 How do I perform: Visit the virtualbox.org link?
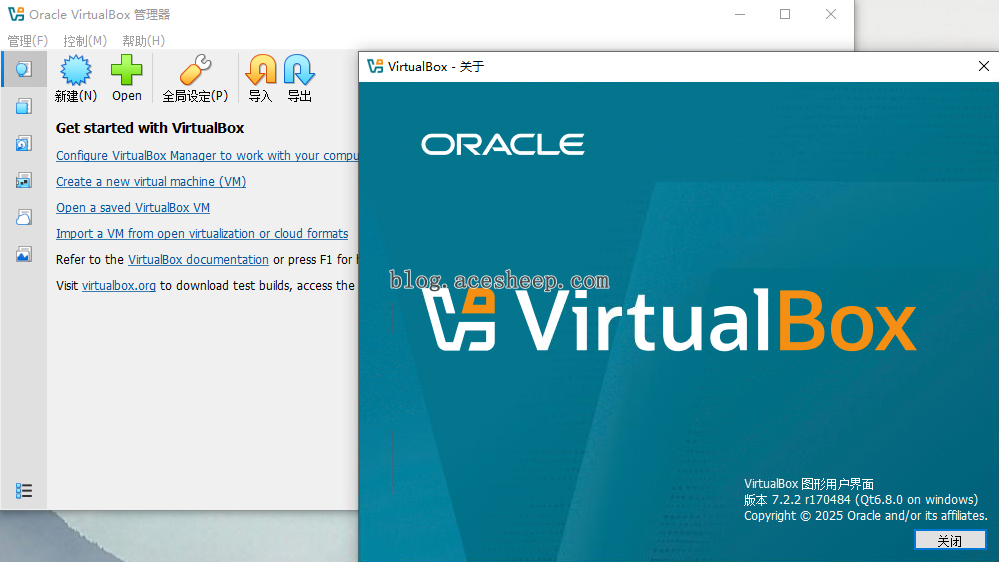pos(119,285)
